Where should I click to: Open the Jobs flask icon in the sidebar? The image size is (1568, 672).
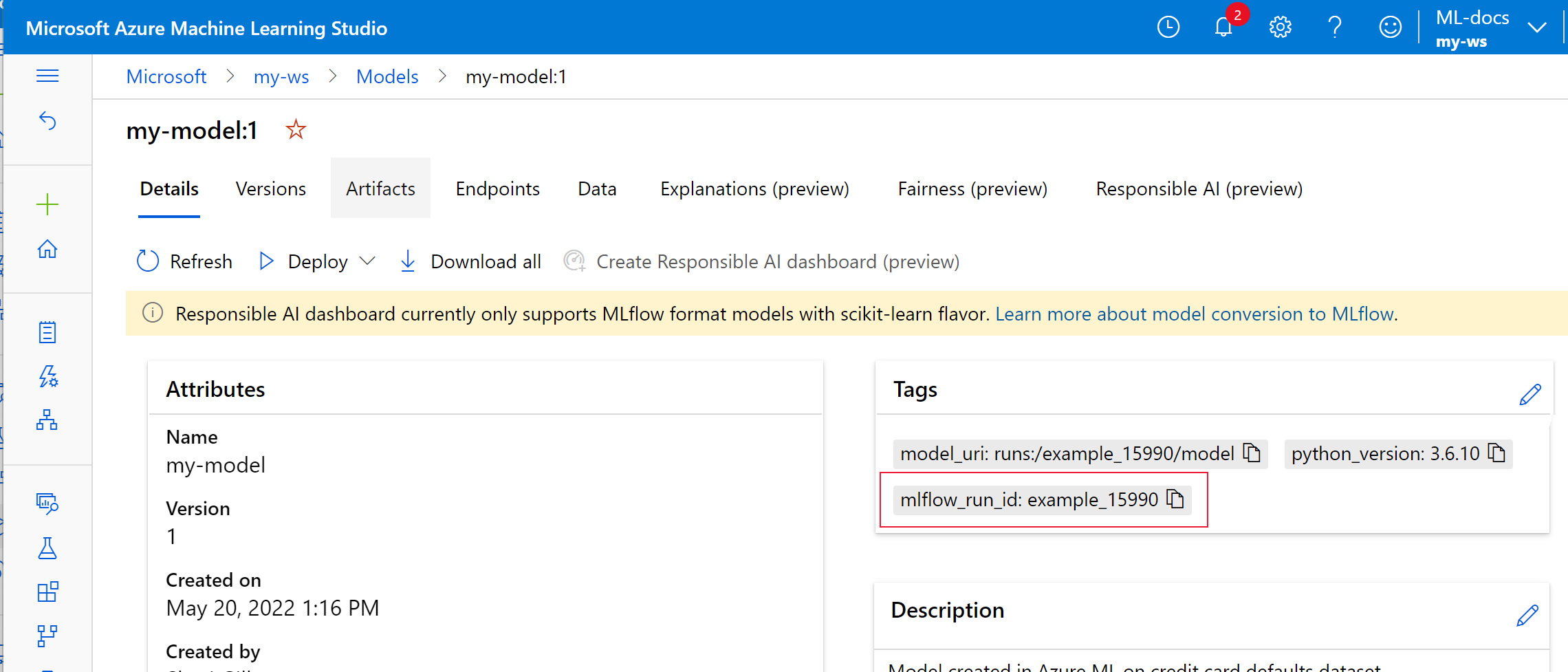pos(47,548)
